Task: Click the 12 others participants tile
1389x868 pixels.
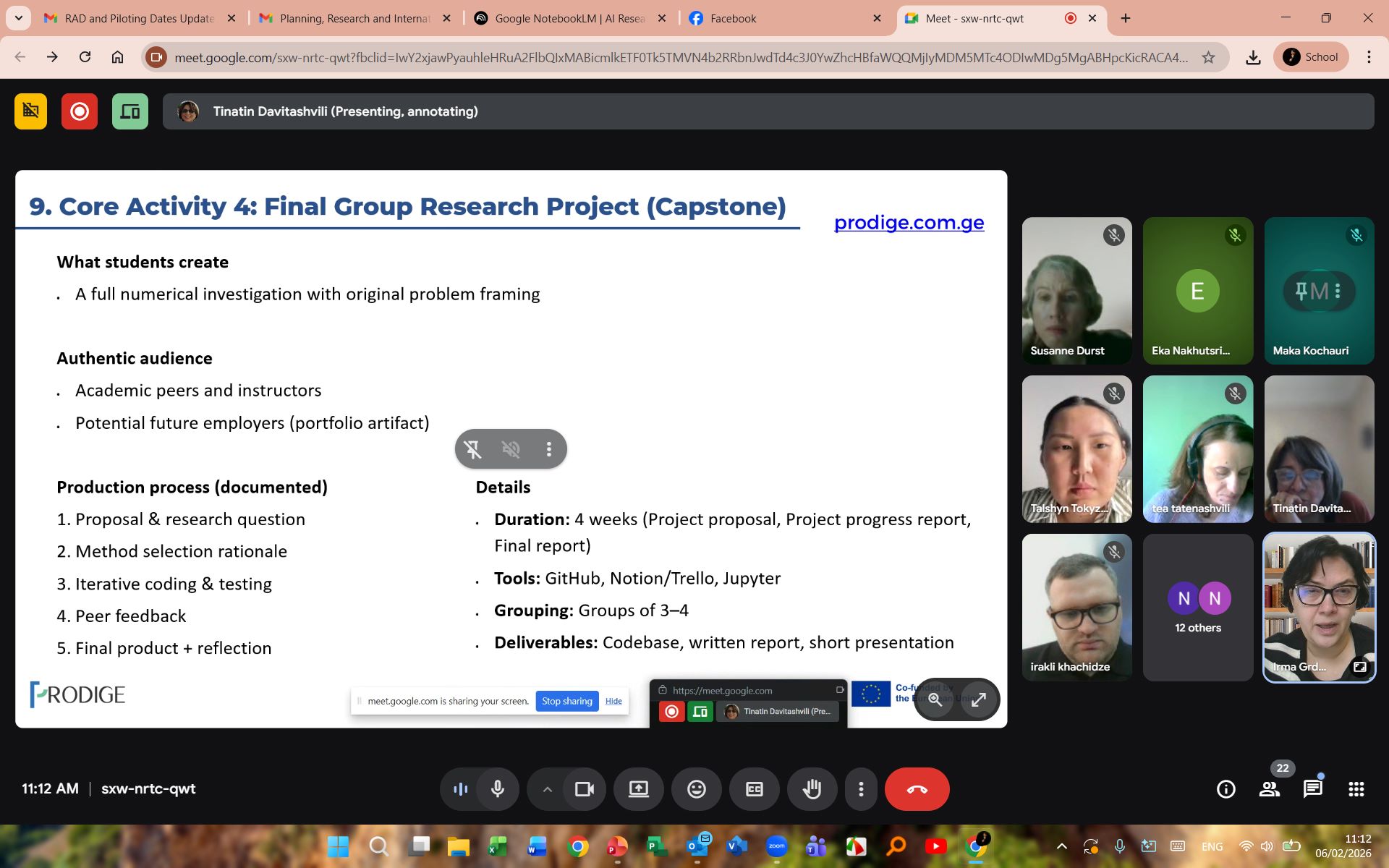Action: click(x=1197, y=608)
